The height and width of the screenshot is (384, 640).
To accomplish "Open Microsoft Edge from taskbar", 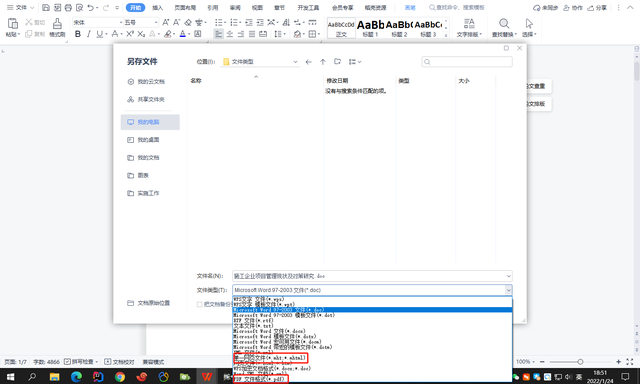I will point(76,376).
